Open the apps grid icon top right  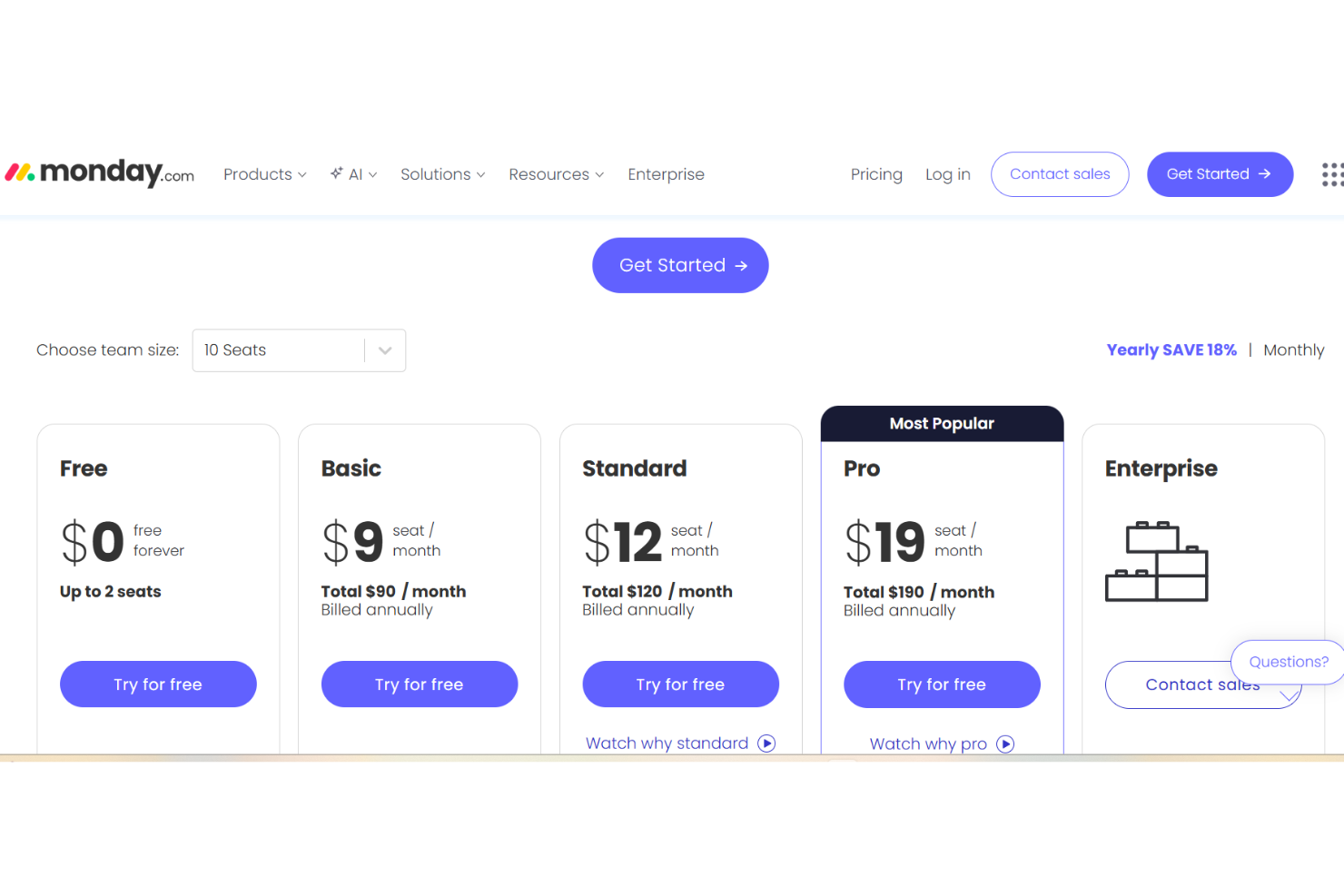click(x=1331, y=174)
